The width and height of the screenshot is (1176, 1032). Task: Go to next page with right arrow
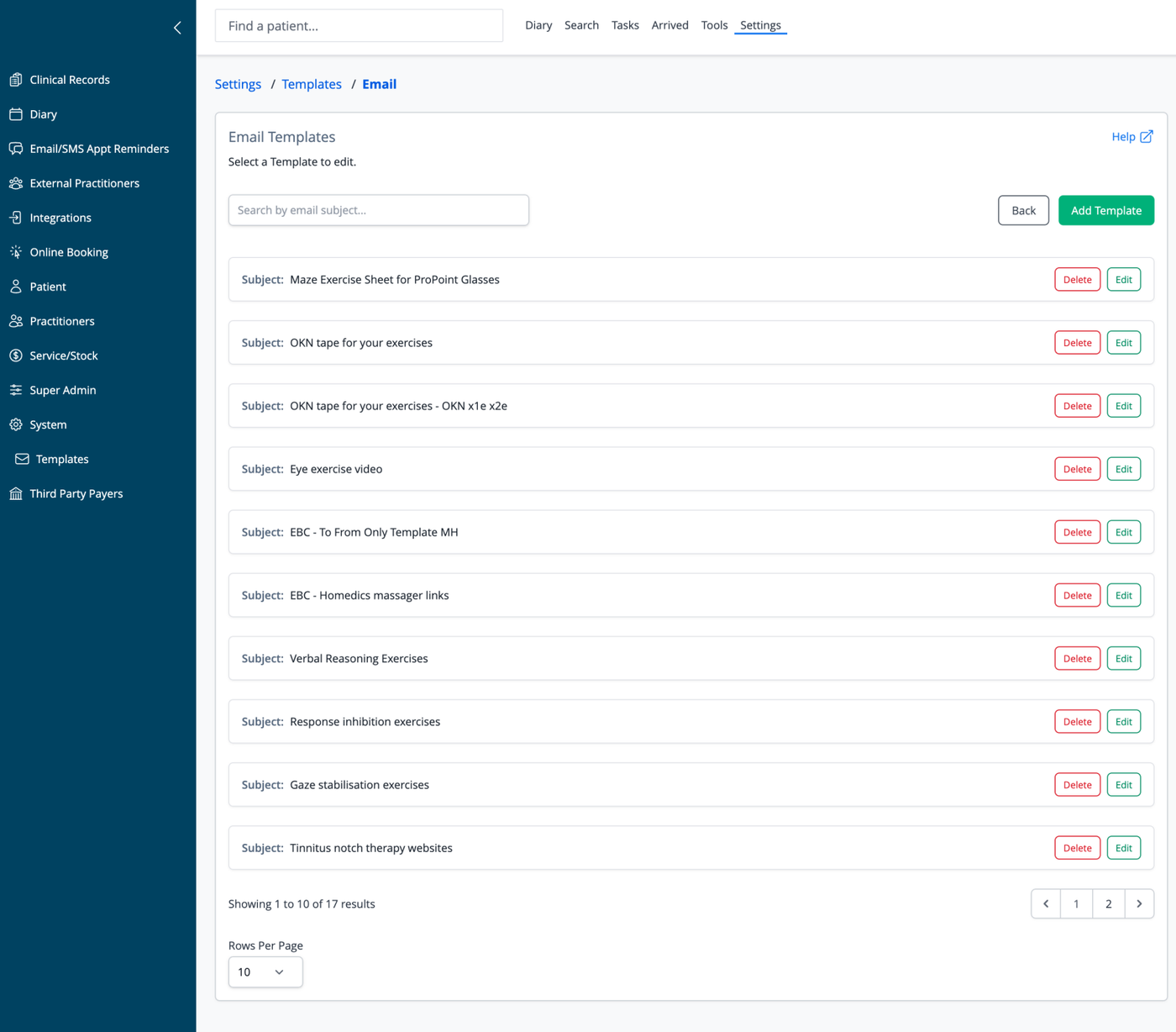click(x=1139, y=904)
